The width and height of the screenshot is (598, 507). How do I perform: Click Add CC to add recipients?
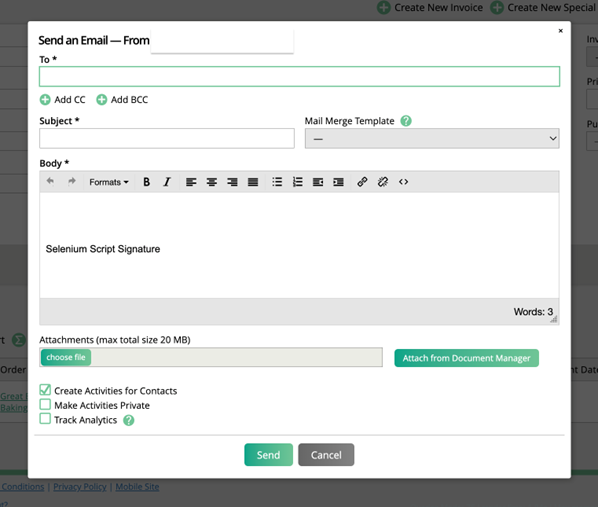click(63, 100)
